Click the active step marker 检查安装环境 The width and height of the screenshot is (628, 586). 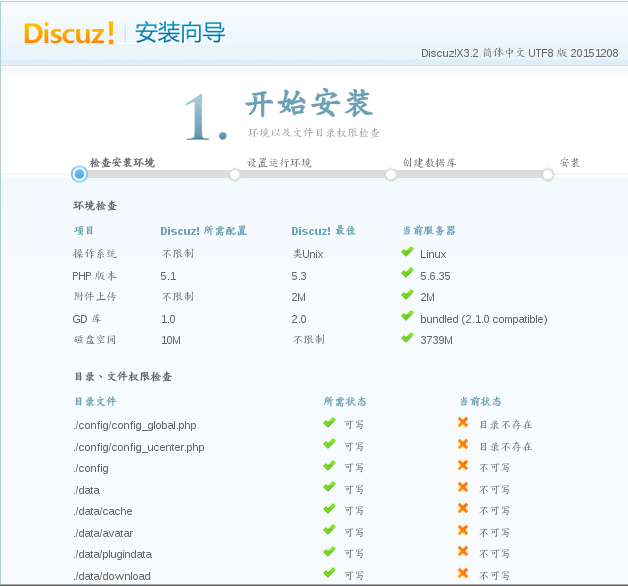pyautogui.click(x=79, y=174)
